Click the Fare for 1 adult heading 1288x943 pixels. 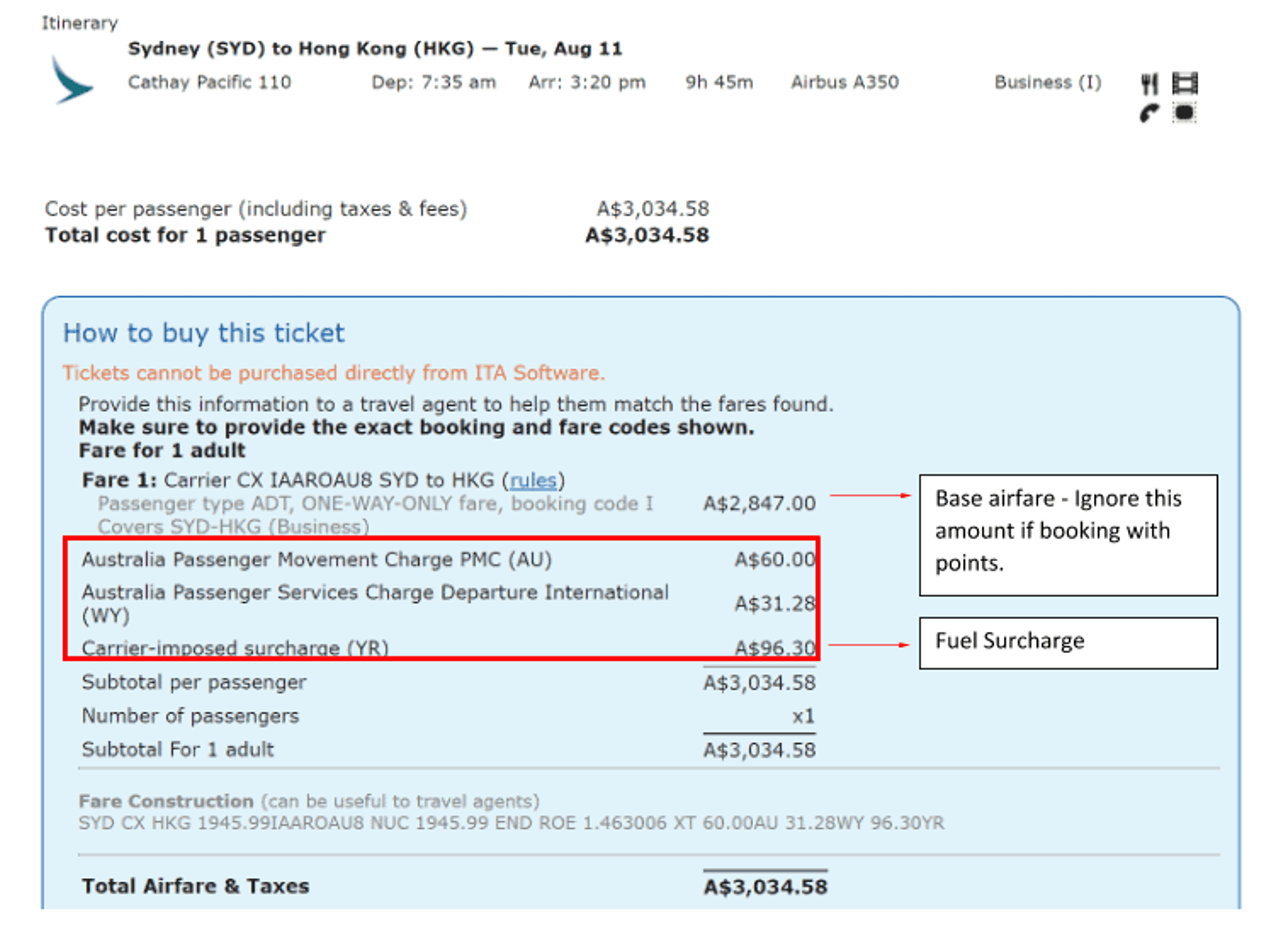point(162,450)
